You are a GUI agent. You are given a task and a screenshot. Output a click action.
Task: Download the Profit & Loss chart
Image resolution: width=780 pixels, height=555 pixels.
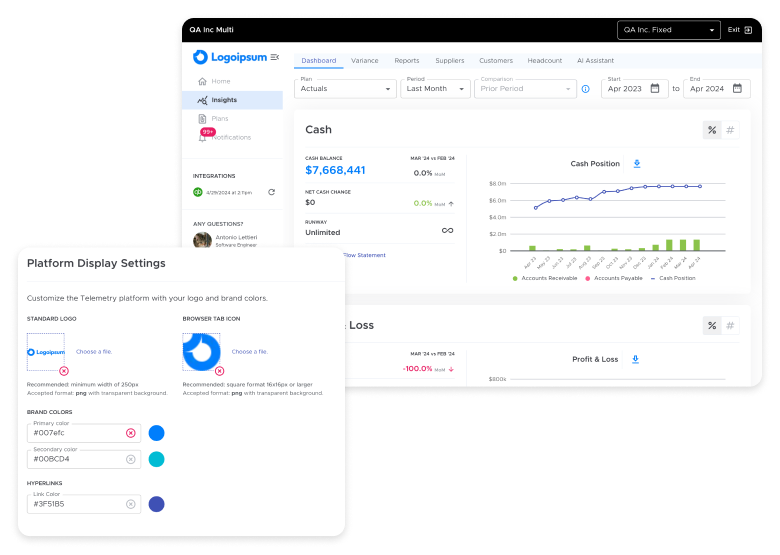pyautogui.click(x=635, y=359)
